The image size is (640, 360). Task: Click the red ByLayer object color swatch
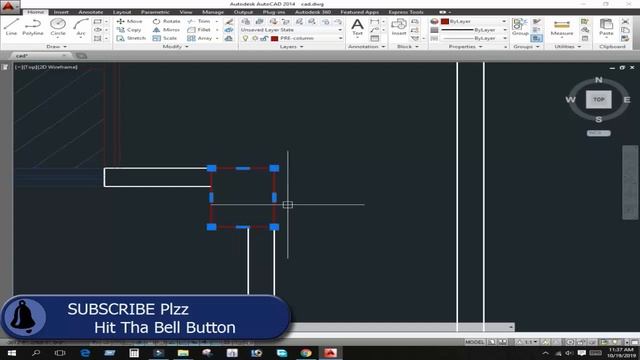(445, 21)
